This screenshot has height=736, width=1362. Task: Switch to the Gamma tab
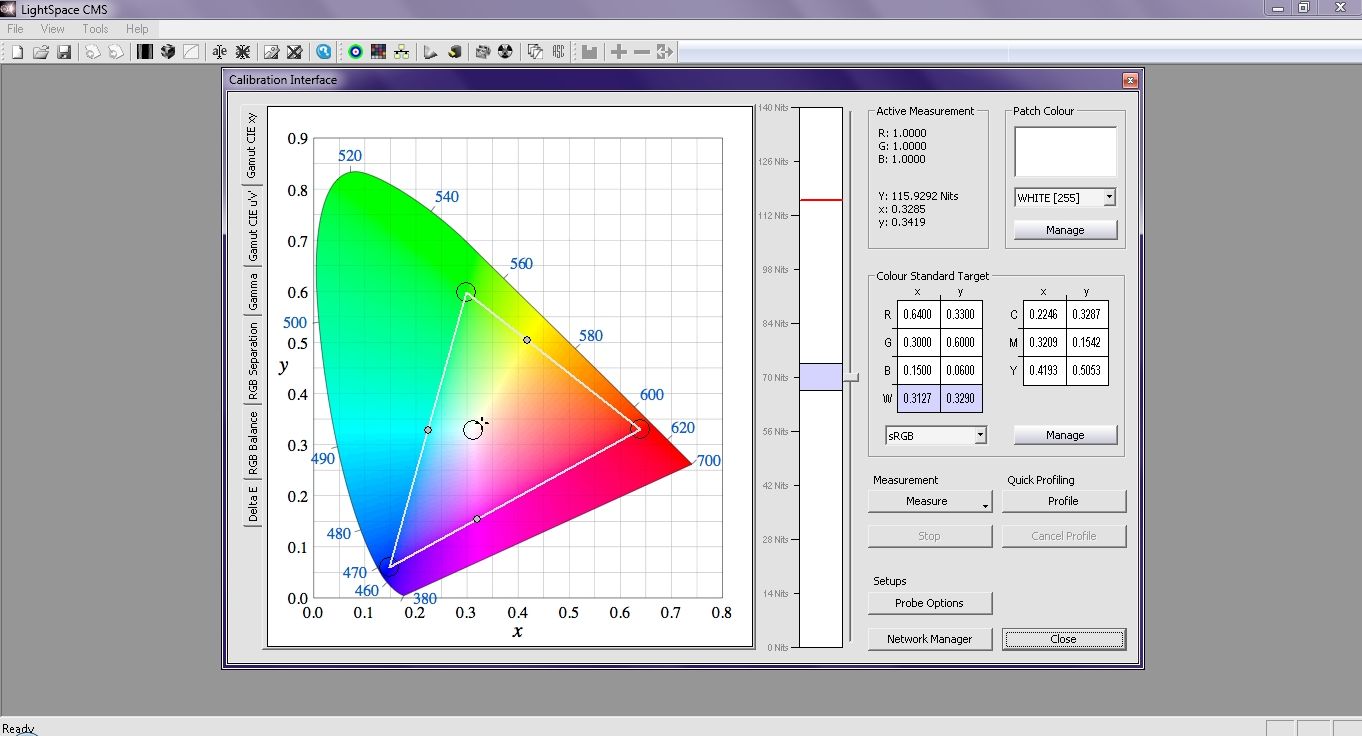coord(253,290)
